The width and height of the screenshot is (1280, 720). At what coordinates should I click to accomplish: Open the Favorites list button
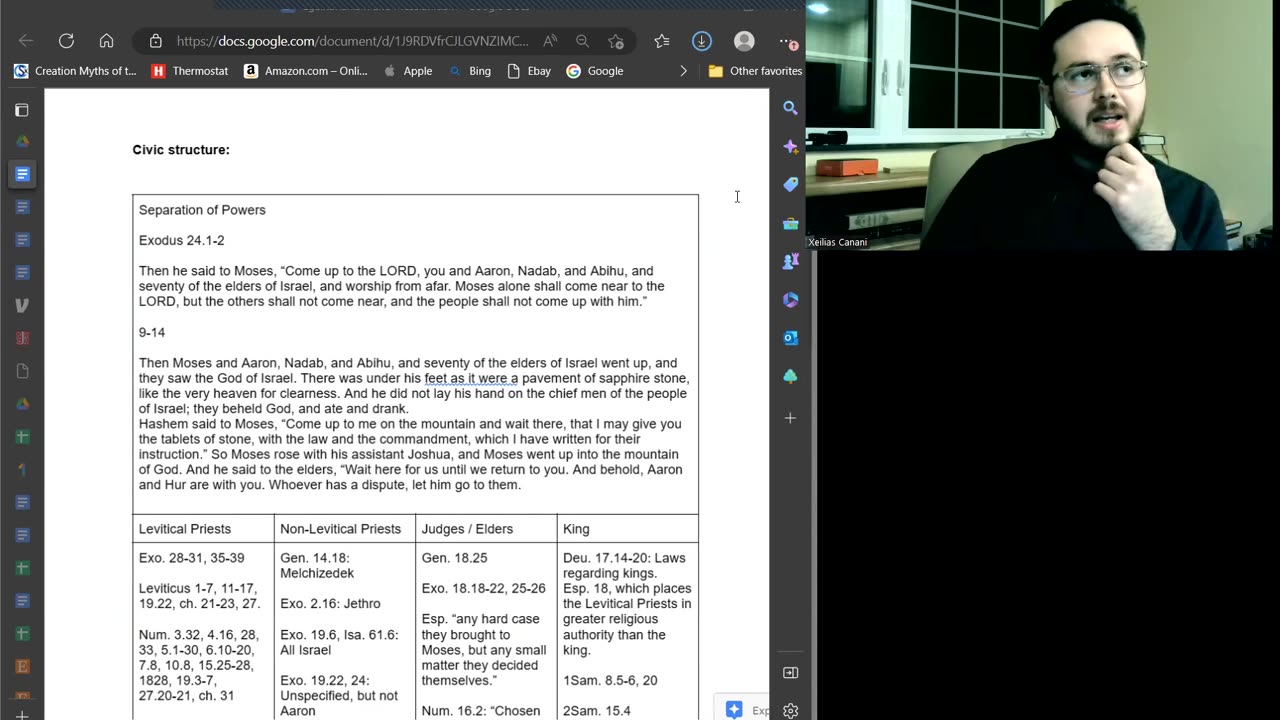point(662,41)
